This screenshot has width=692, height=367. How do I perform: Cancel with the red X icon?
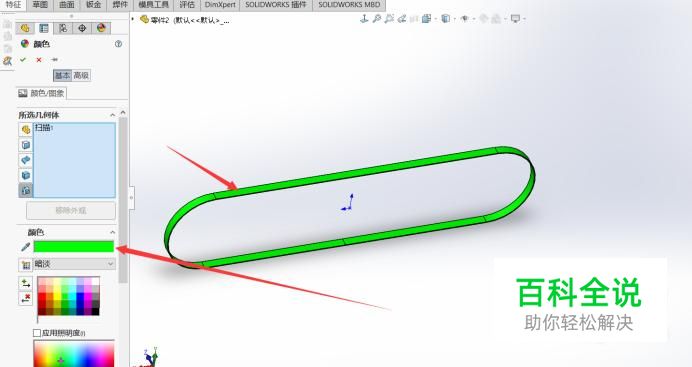click(x=39, y=60)
